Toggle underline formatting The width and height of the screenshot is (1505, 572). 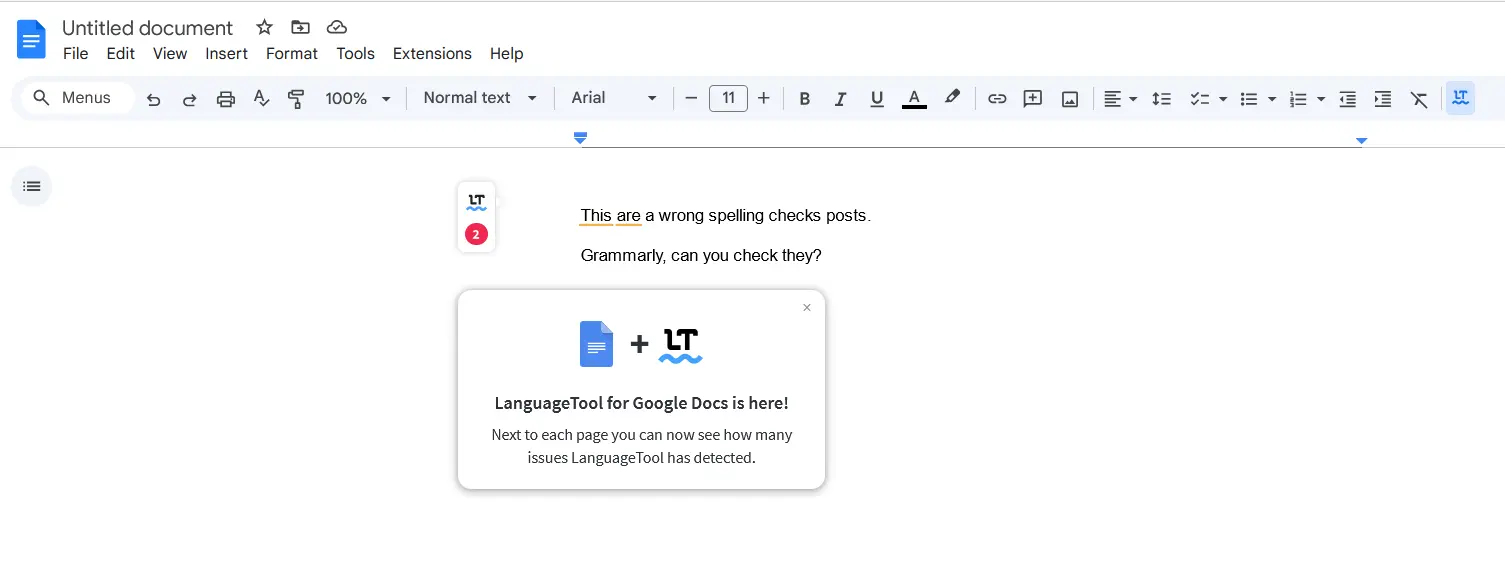point(877,98)
